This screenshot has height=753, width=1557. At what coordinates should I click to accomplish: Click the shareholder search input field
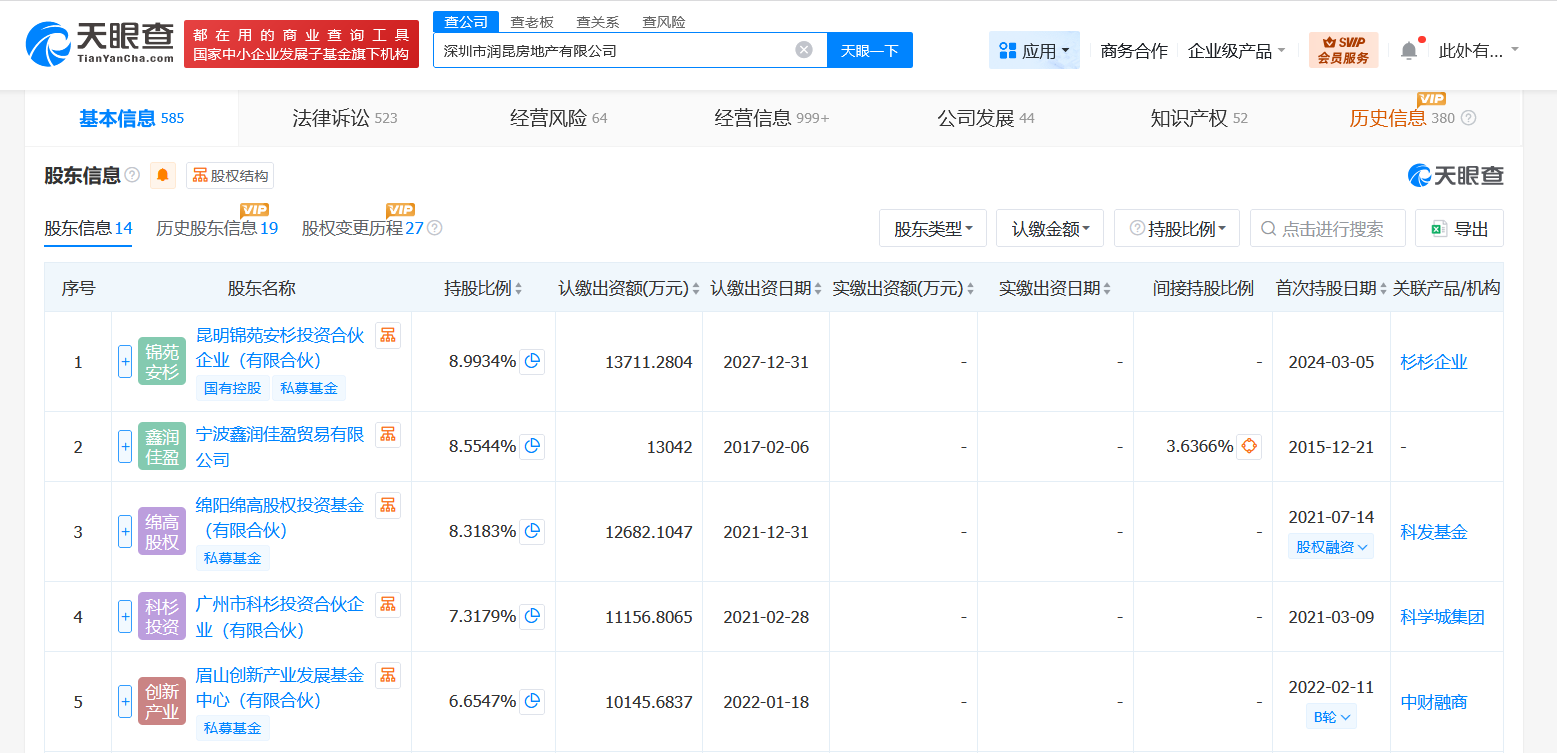point(1327,227)
